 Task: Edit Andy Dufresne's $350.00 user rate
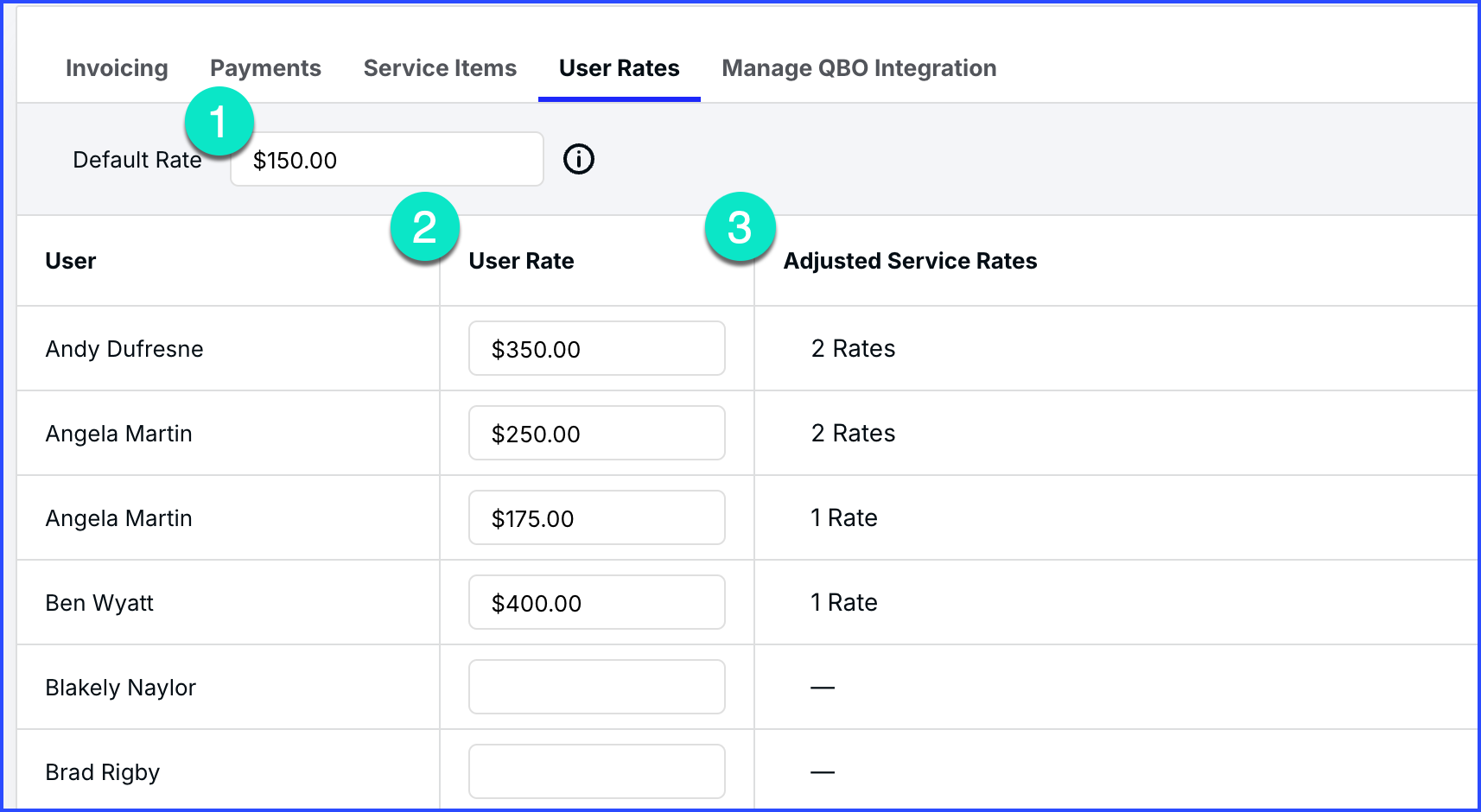pyautogui.click(x=596, y=349)
